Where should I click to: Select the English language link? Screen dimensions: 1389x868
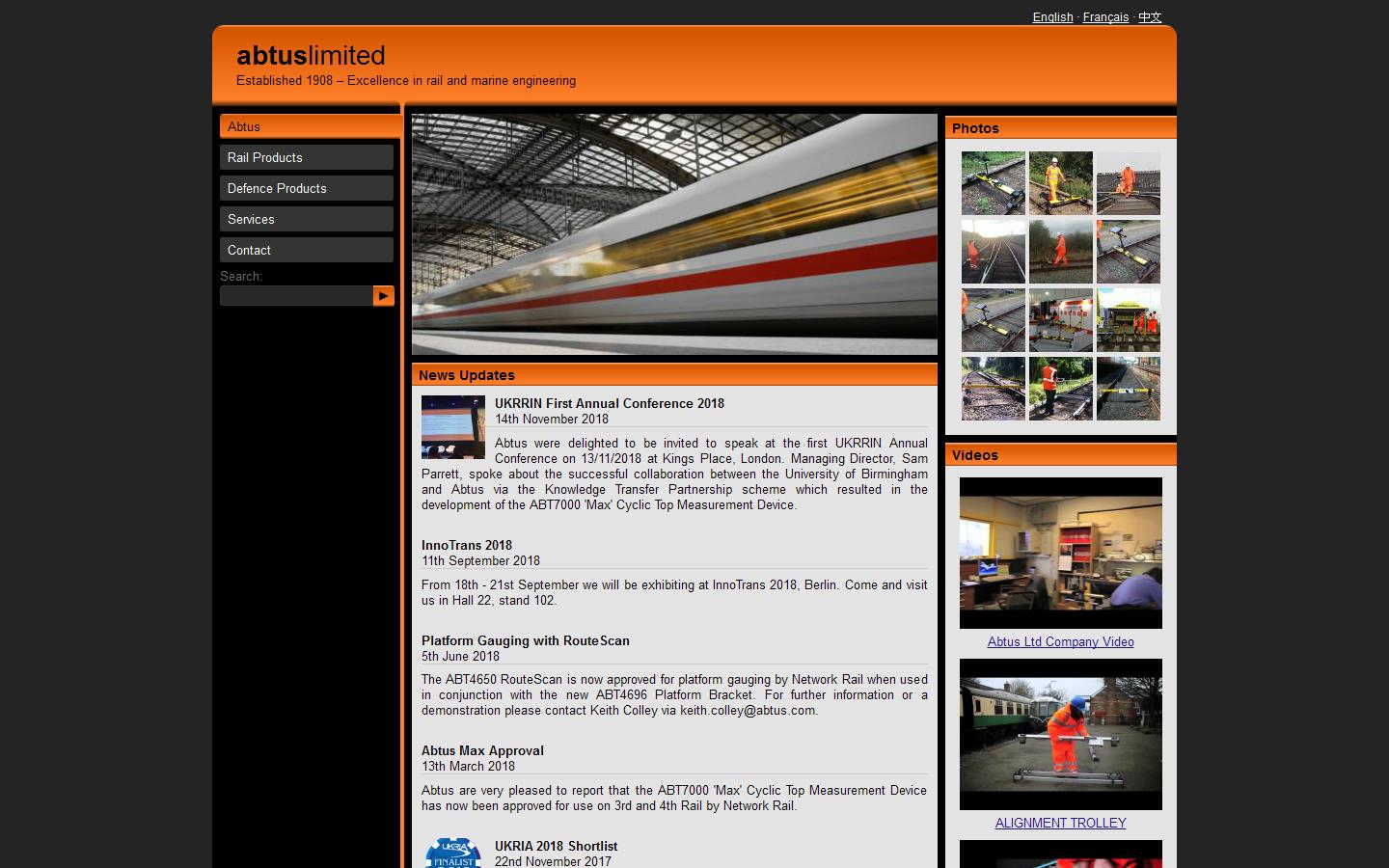(x=1052, y=16)
